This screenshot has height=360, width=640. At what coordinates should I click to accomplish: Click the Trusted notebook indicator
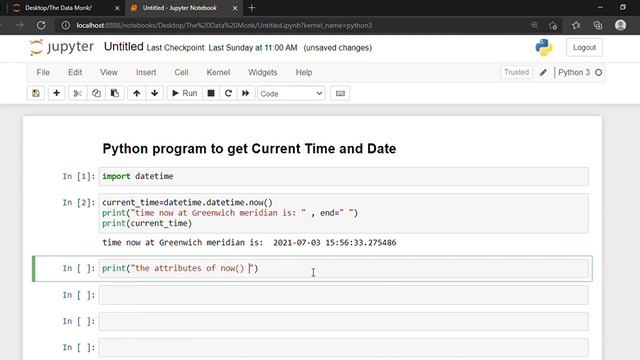pos(516,72)
